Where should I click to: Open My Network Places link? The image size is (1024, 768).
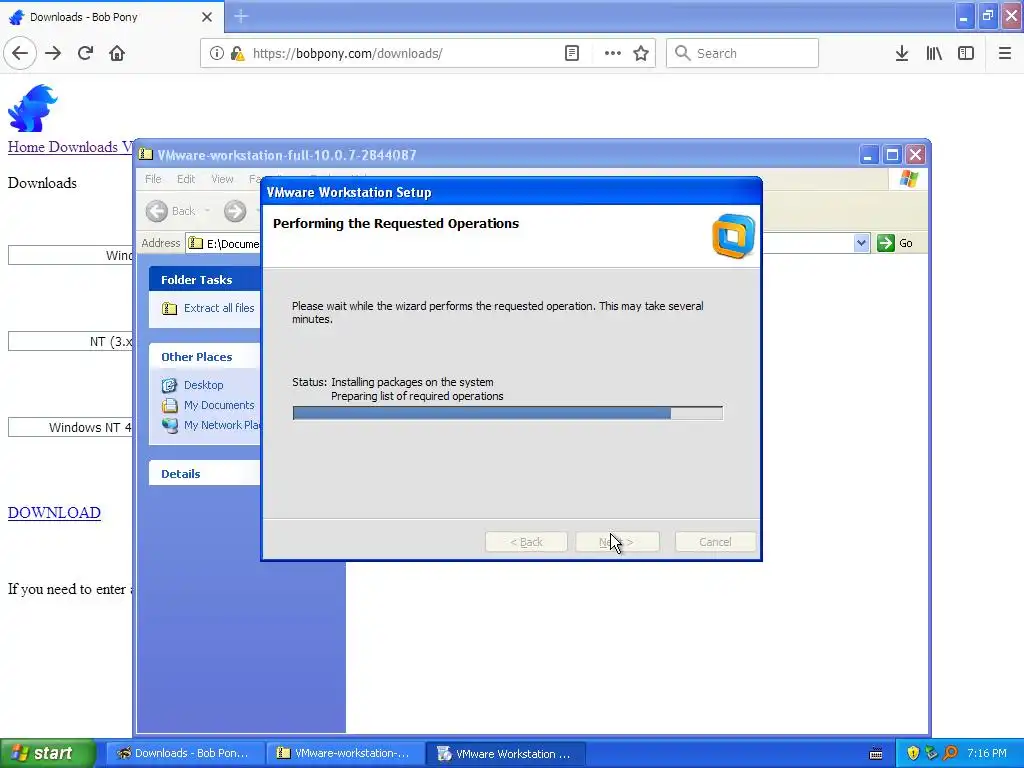coord(222,425)
